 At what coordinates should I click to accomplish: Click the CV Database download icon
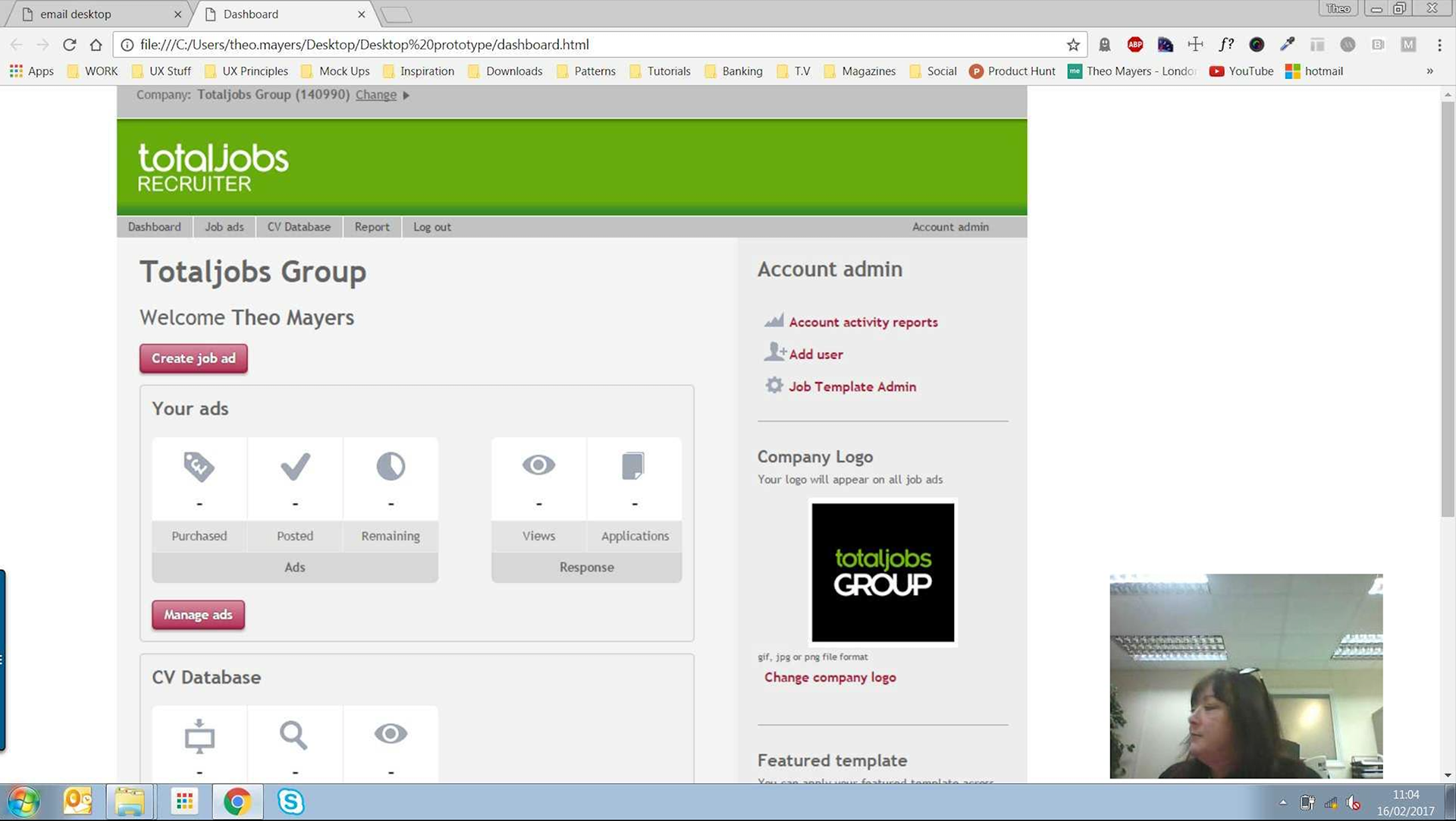click(x=199, y=736)
